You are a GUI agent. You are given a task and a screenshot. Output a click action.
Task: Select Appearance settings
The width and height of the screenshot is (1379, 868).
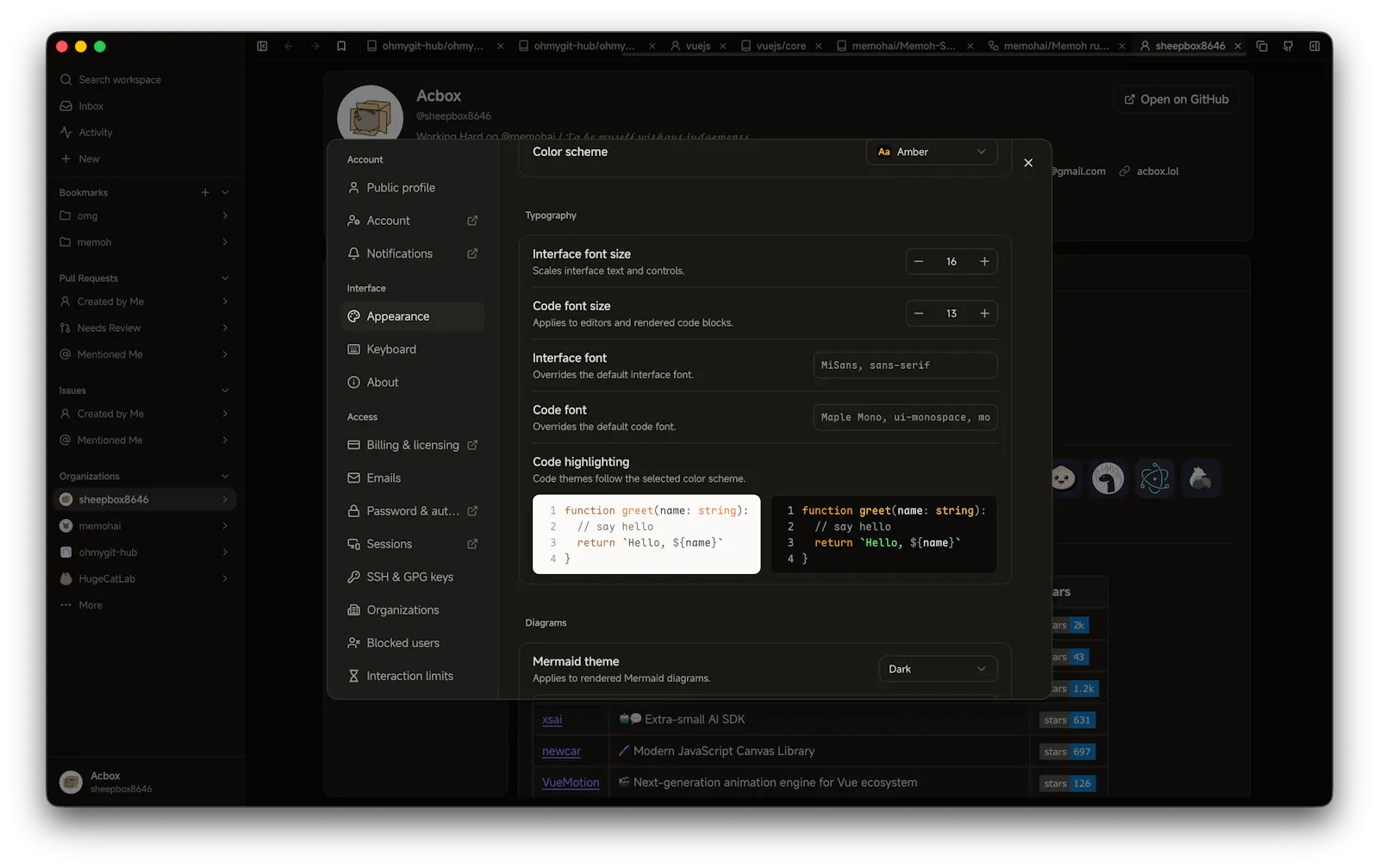coord(412,316)
